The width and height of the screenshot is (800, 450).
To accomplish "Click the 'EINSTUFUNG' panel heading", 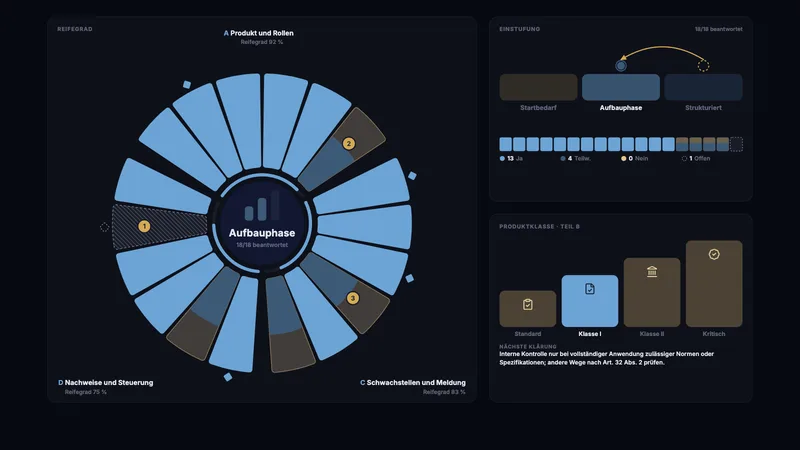I will [519, 29].
